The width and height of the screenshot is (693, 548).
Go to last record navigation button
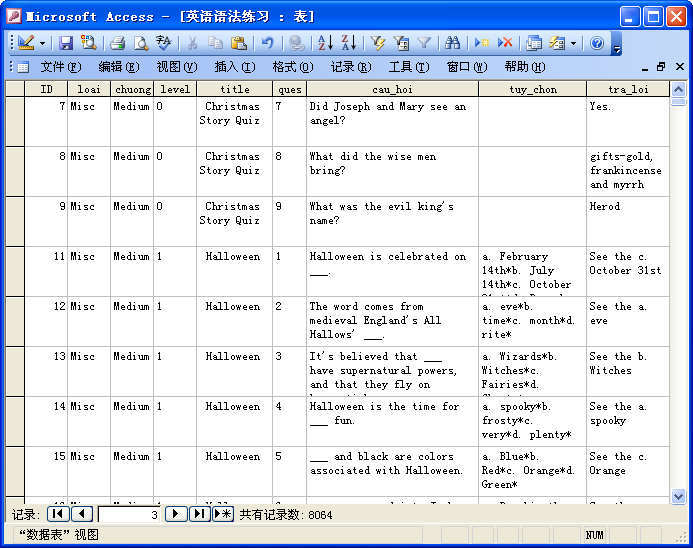coord(199,514)
